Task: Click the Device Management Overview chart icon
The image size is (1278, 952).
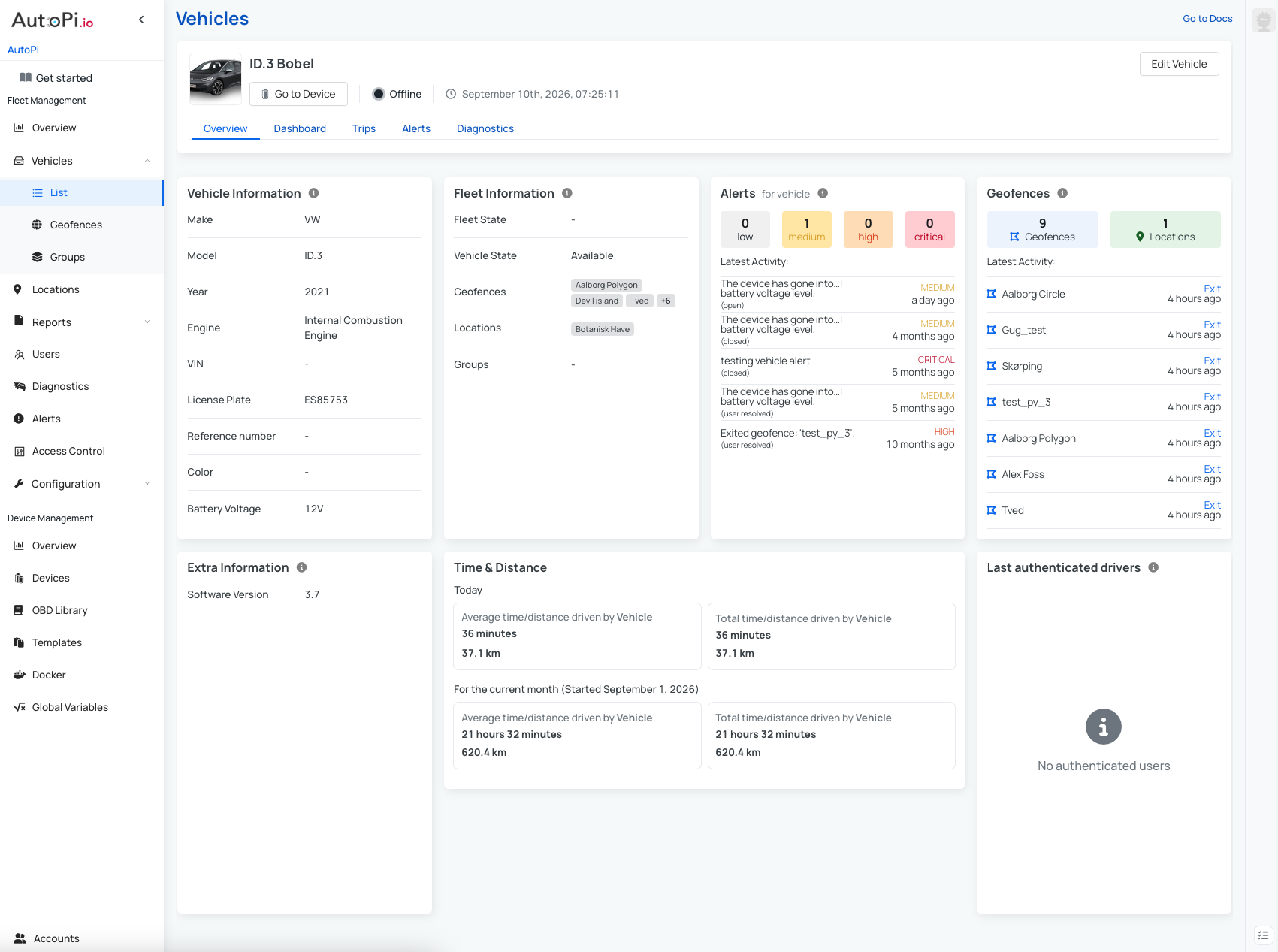Action: 19,546
